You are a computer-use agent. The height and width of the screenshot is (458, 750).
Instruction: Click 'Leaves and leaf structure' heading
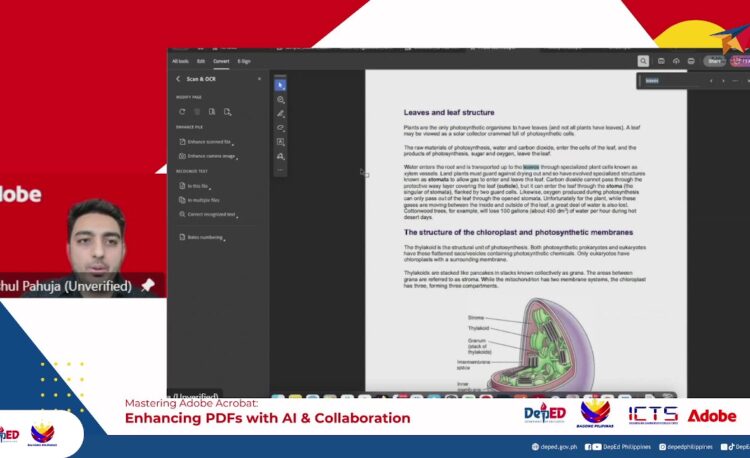tap(449, 112)
